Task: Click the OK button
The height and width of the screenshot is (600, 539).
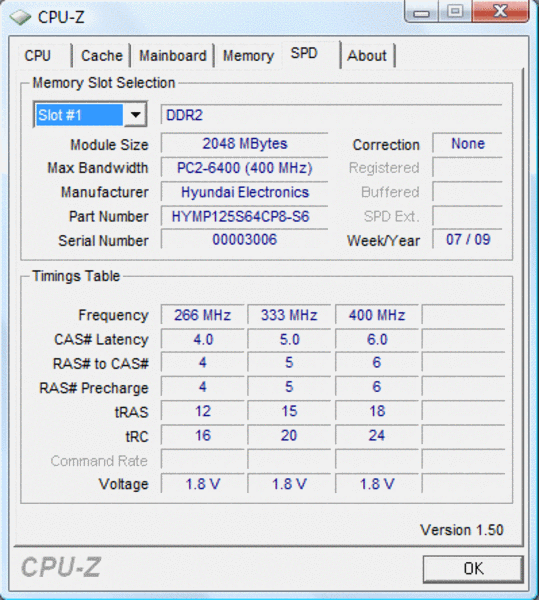Action: coord(473,569)
